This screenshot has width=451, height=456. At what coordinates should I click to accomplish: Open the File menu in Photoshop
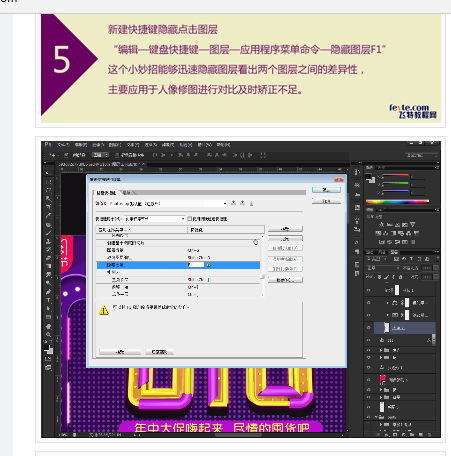click(63, 145)
